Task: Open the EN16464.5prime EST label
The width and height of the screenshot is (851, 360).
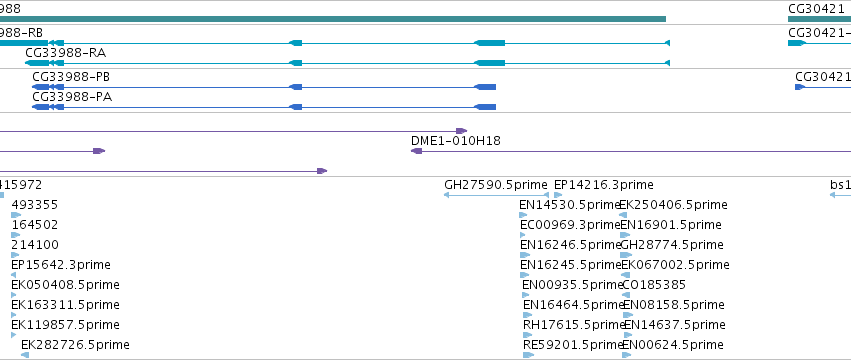Action: point(574,305)
